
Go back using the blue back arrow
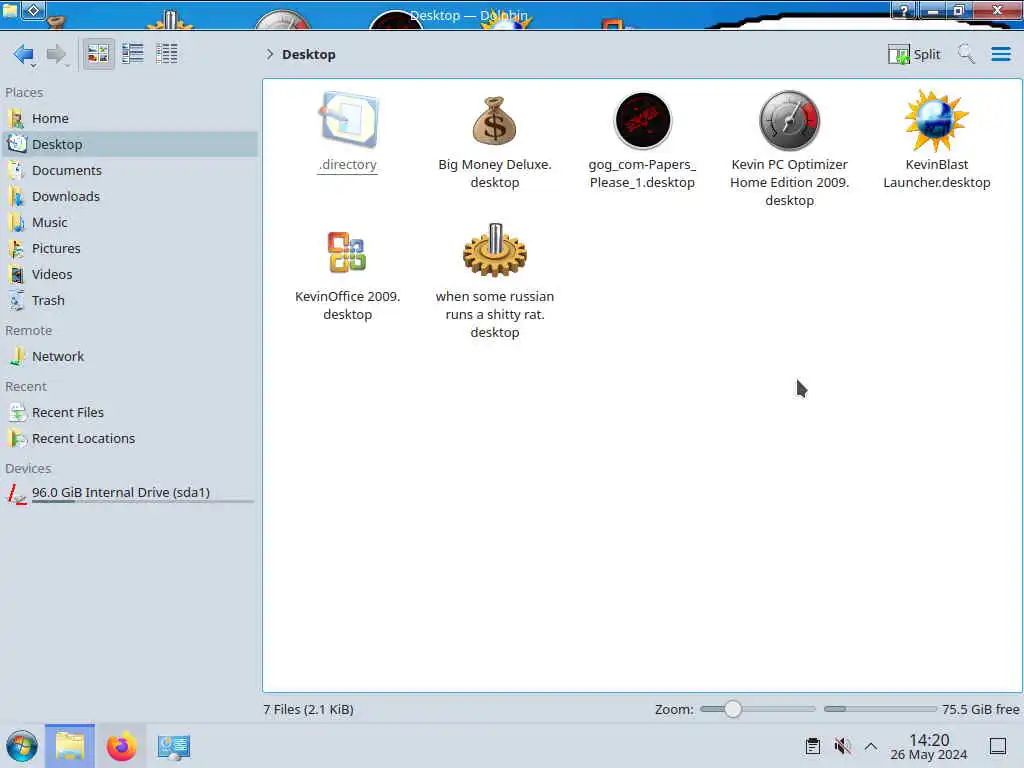[x=24, y=54]
